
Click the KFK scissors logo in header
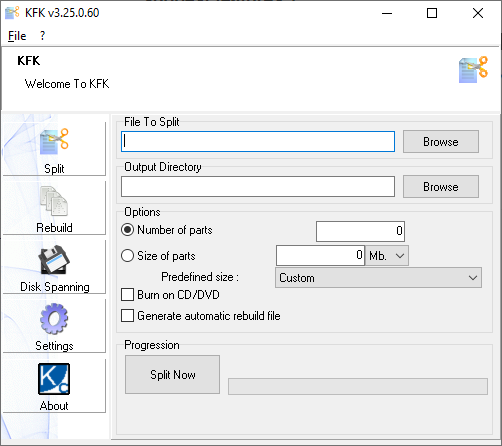point(473,70)
